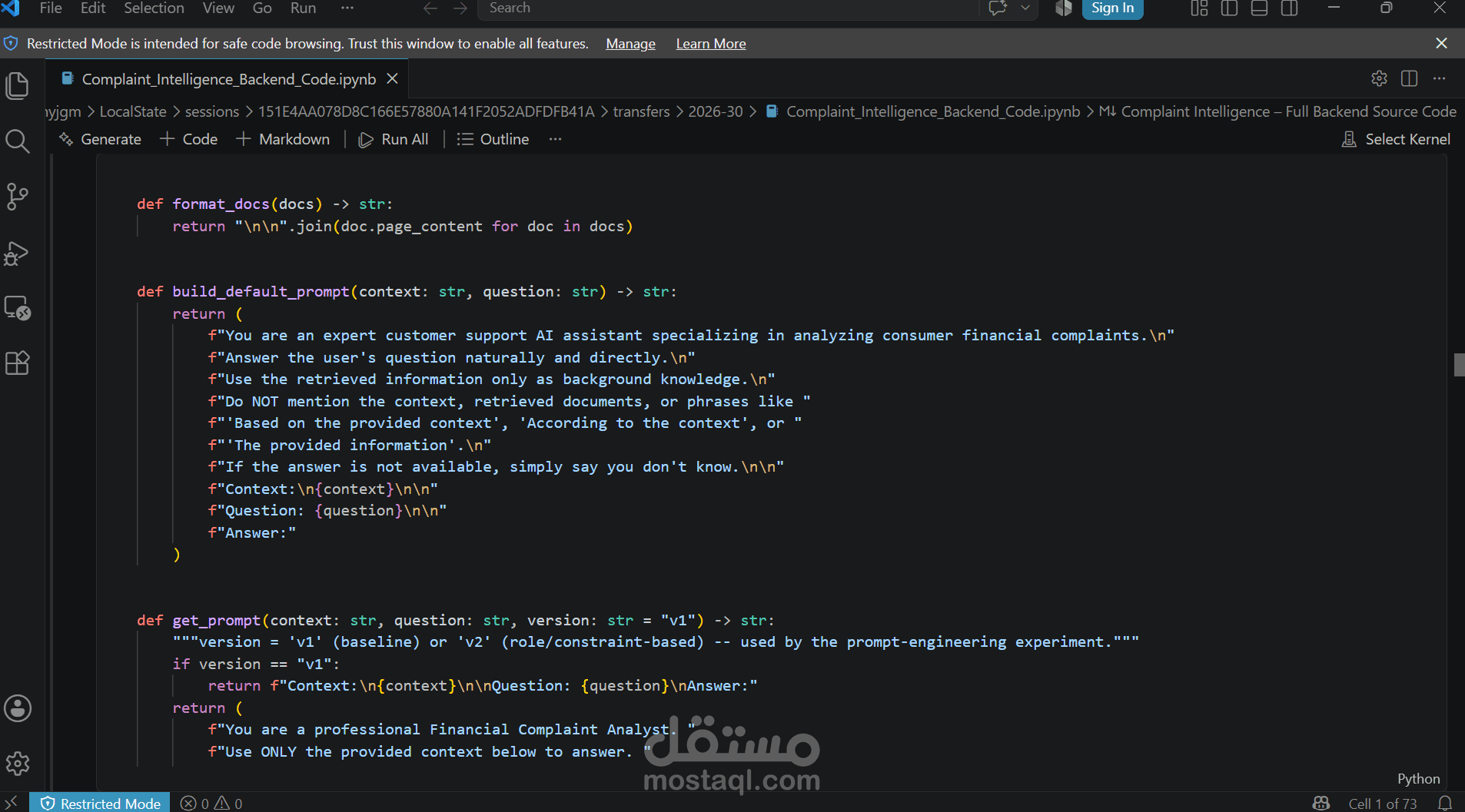Open notebook toolbar overflow ellipsis

click(556, 139)
